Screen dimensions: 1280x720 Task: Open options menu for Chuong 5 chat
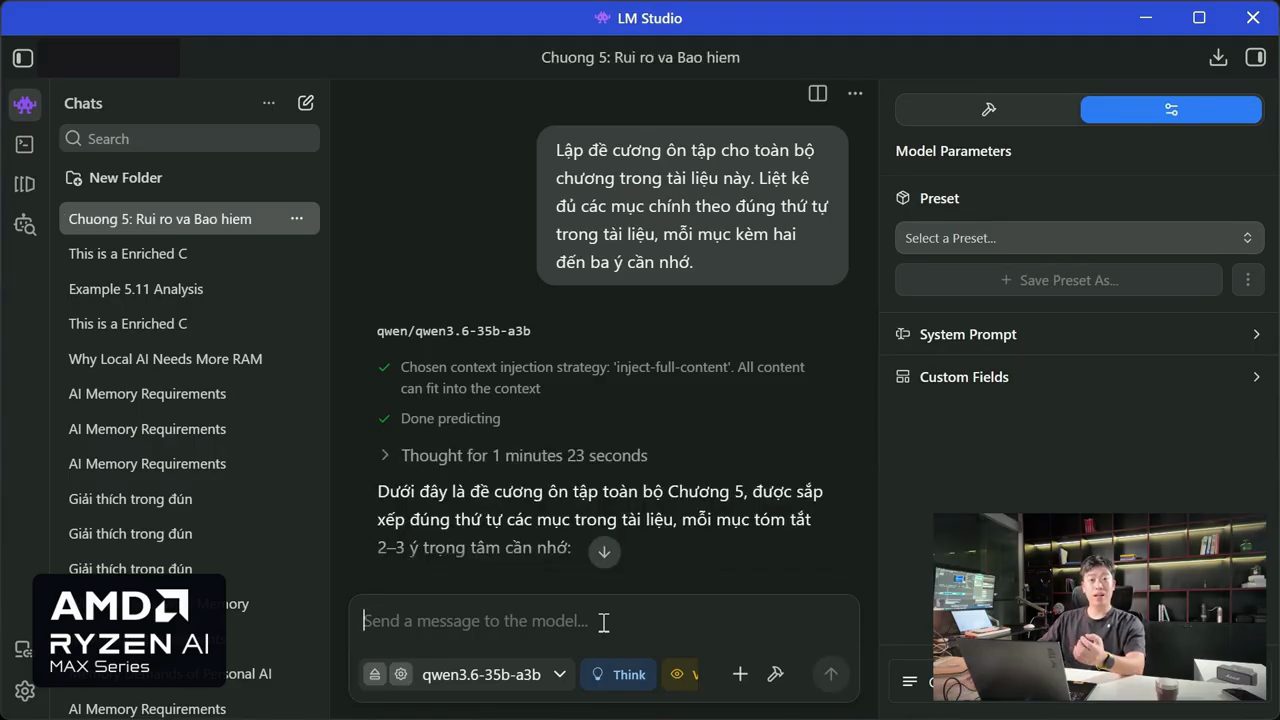tap(297, 219)
